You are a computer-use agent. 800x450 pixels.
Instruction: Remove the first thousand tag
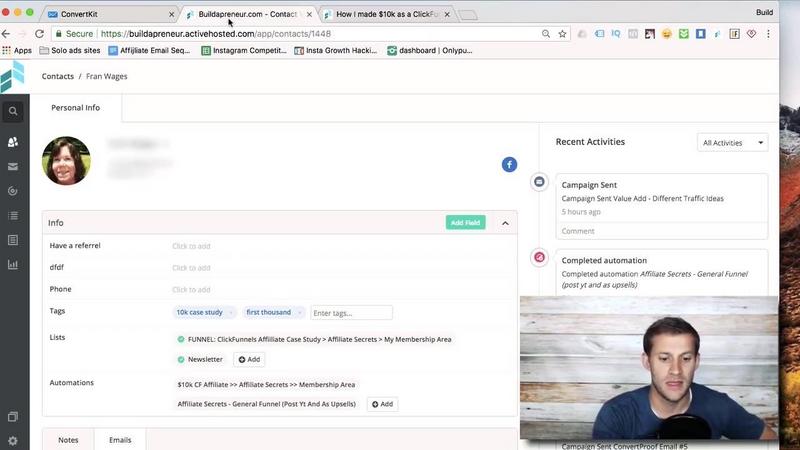299,312
